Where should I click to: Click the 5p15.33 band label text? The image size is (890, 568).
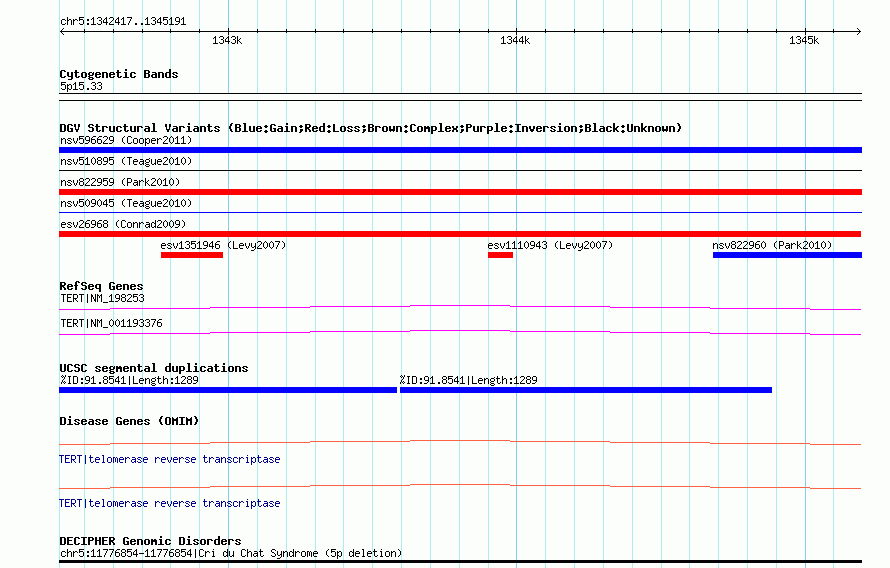coord(81,86)
